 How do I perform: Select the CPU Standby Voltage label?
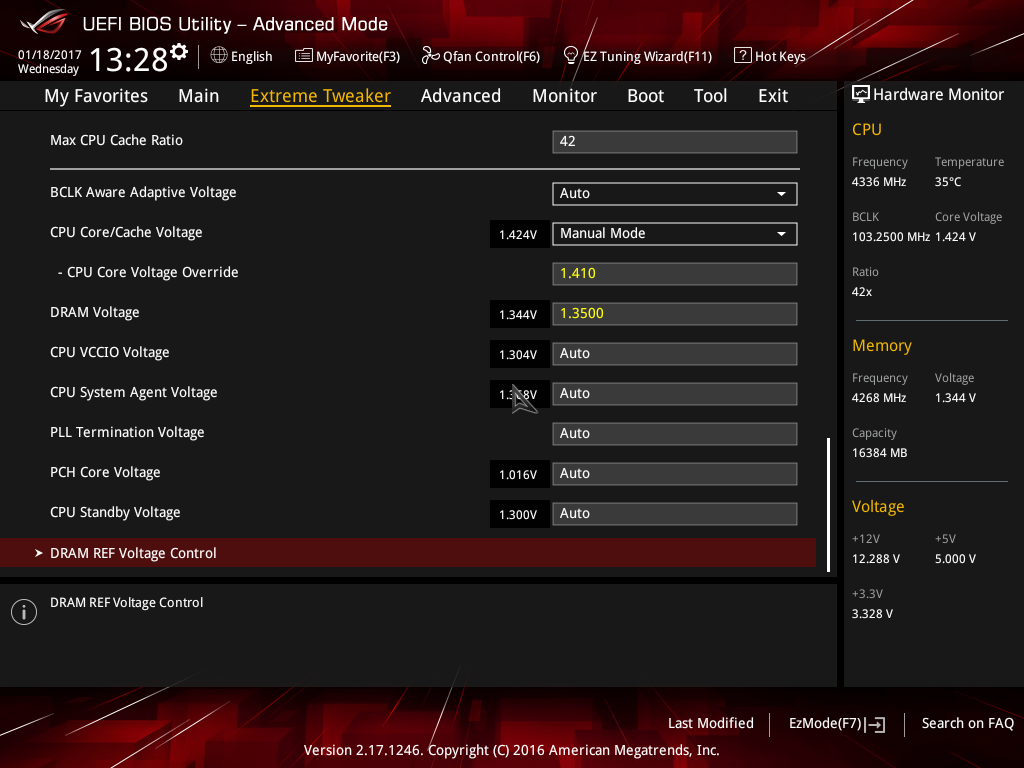[x=115, y=513]
